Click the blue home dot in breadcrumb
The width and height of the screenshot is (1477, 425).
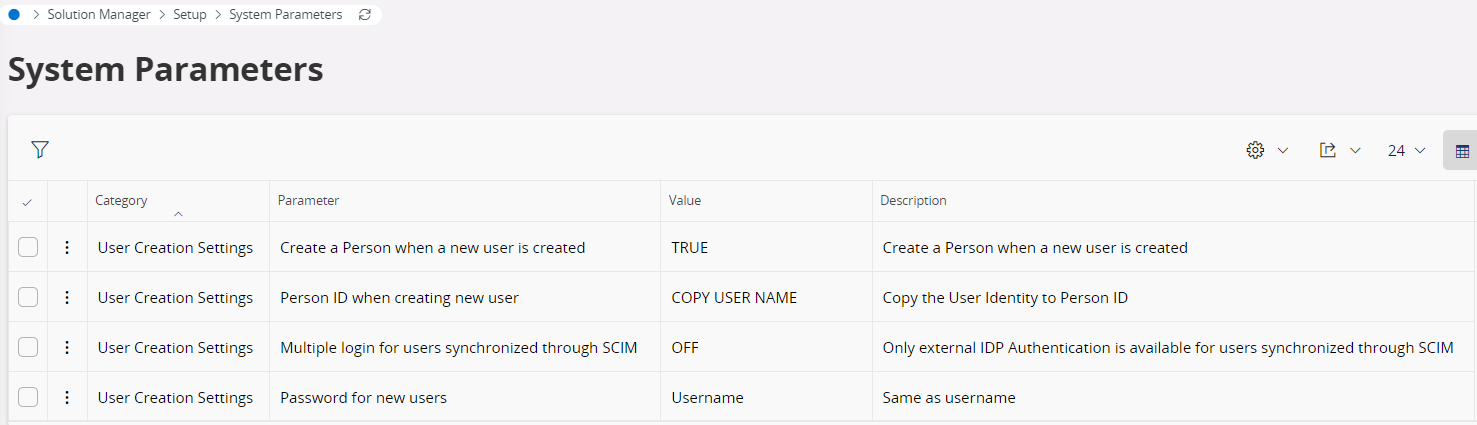click(14, 15)
